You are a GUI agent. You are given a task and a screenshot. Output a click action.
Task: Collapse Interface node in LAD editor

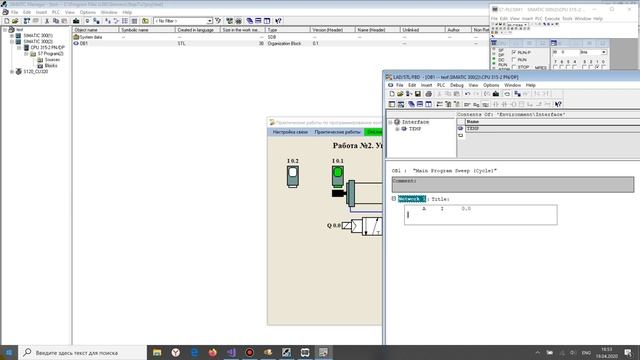390,122
